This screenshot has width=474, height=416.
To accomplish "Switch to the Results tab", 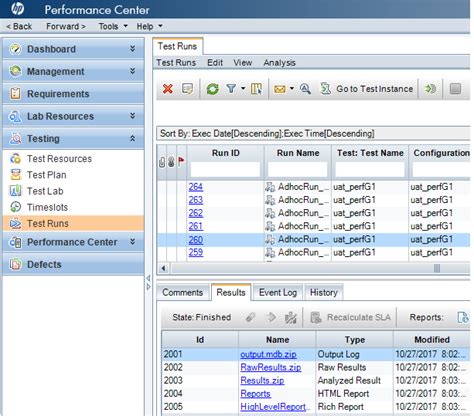I will click(x=231, y=292).
